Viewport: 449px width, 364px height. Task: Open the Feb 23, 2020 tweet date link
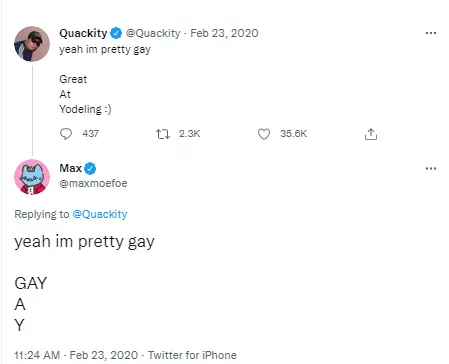click(224, 33)
